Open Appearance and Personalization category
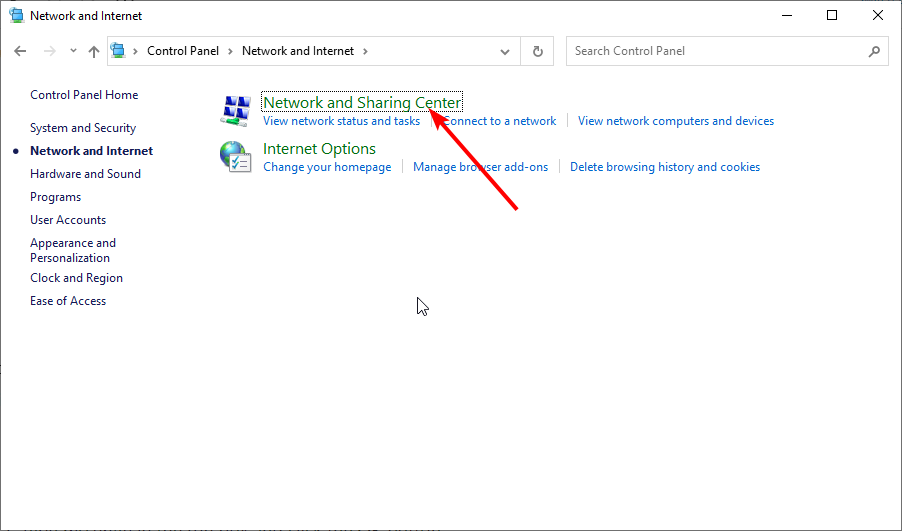Screen dimensions: 902x531 73,250
